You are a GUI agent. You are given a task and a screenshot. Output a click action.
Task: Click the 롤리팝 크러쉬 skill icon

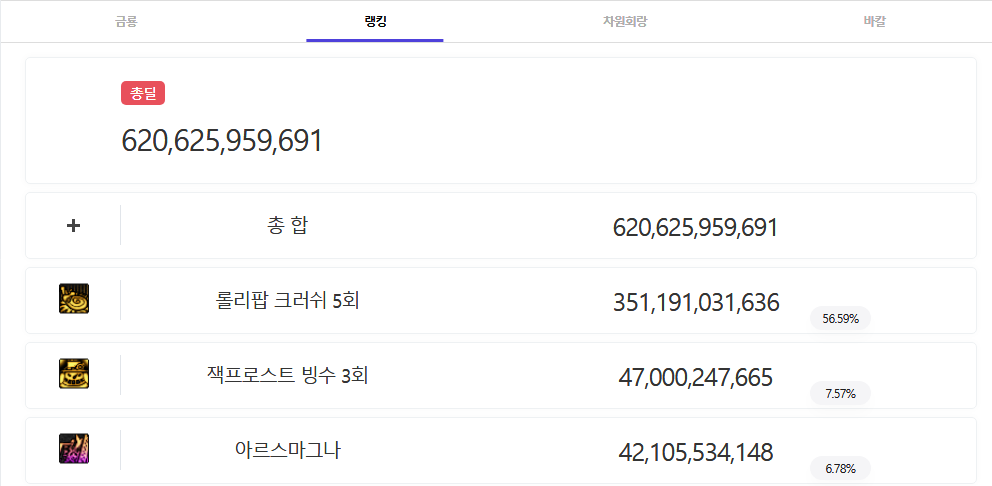point(74,299)
